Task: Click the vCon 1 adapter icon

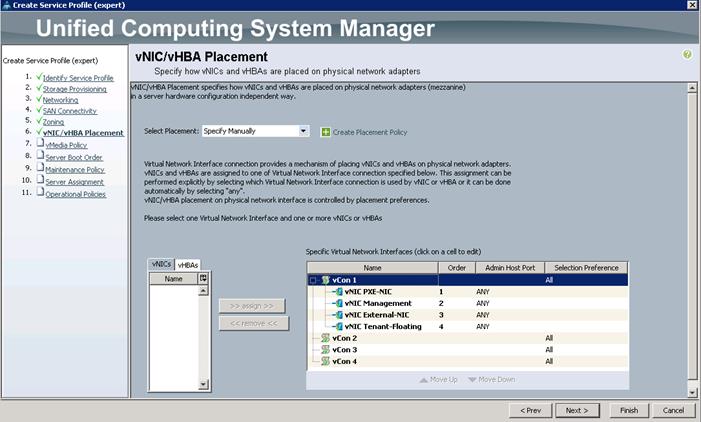Action: coord(325,280)
